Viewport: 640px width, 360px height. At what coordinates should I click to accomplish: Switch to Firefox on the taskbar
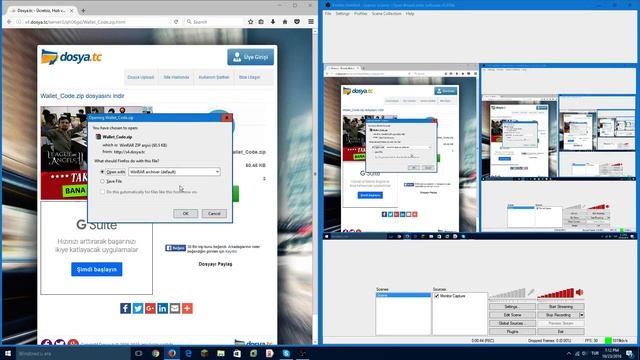[172, 353]
